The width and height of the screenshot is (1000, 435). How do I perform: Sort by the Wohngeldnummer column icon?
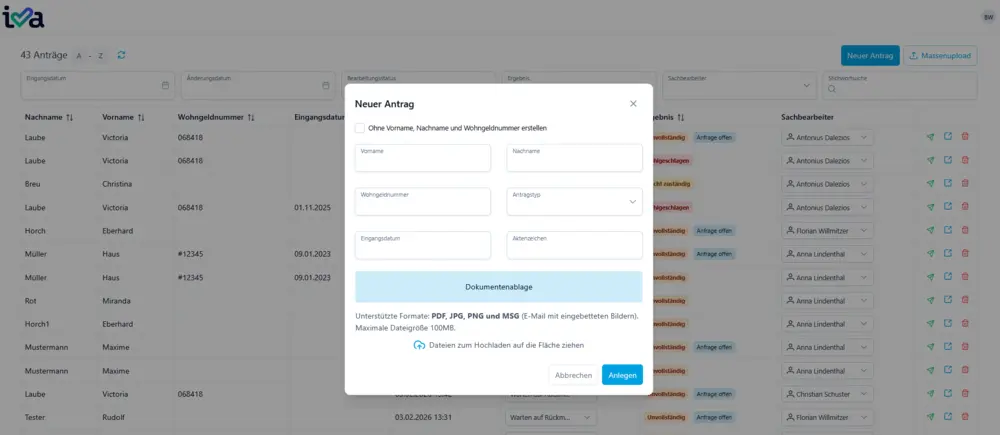pos(250,118)
